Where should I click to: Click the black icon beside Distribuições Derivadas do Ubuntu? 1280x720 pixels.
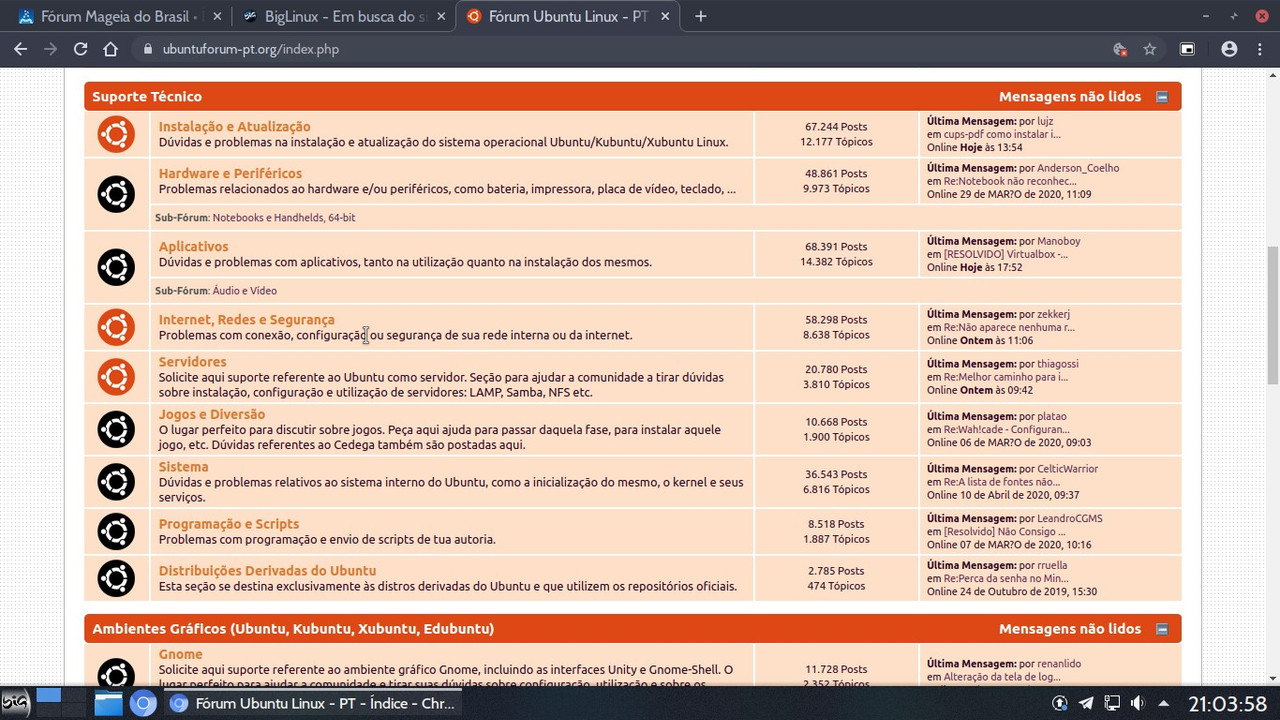(116, 578)
